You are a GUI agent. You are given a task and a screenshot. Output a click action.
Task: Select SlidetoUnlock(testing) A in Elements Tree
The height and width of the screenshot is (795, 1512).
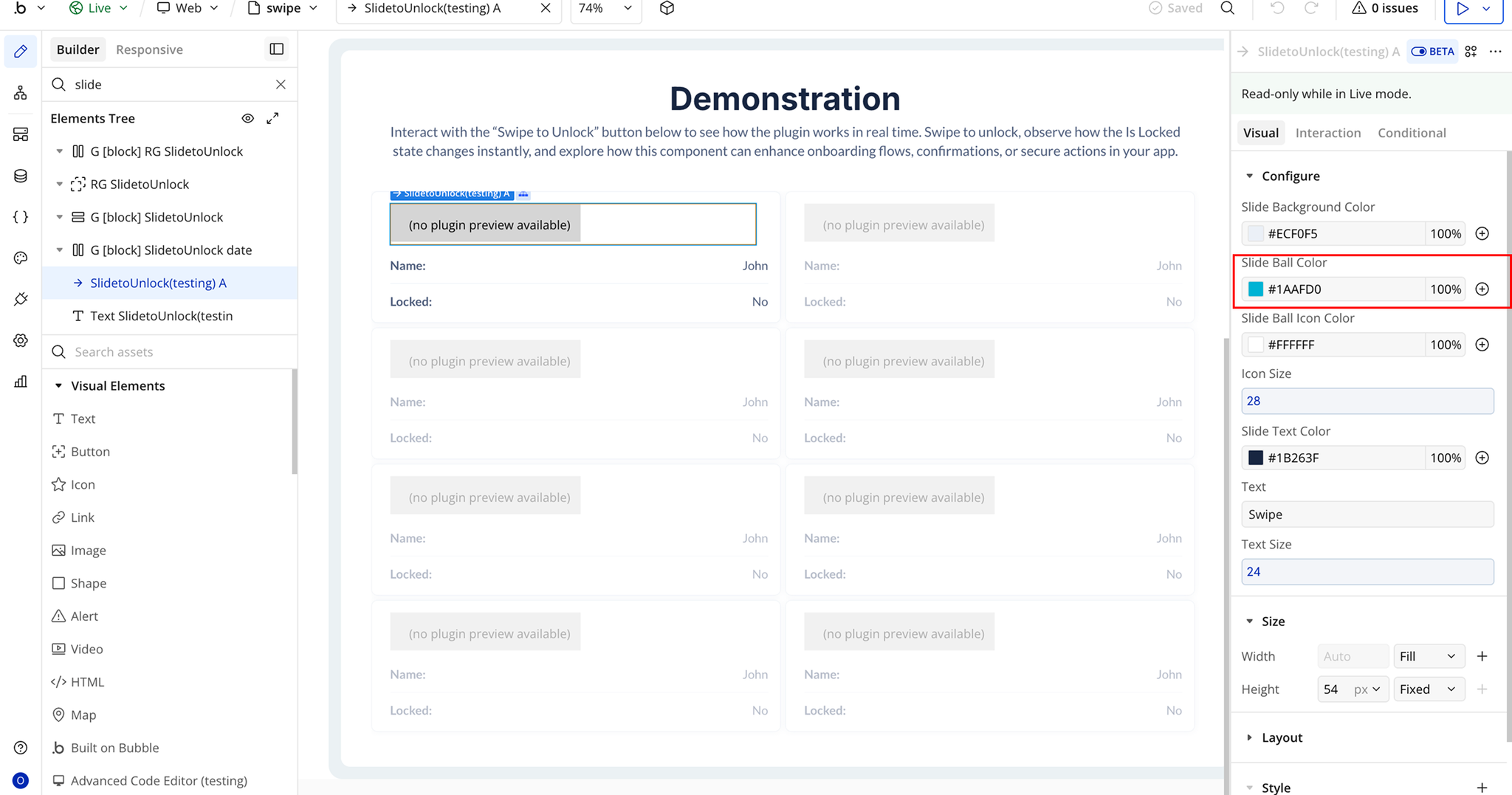point(170,283)
